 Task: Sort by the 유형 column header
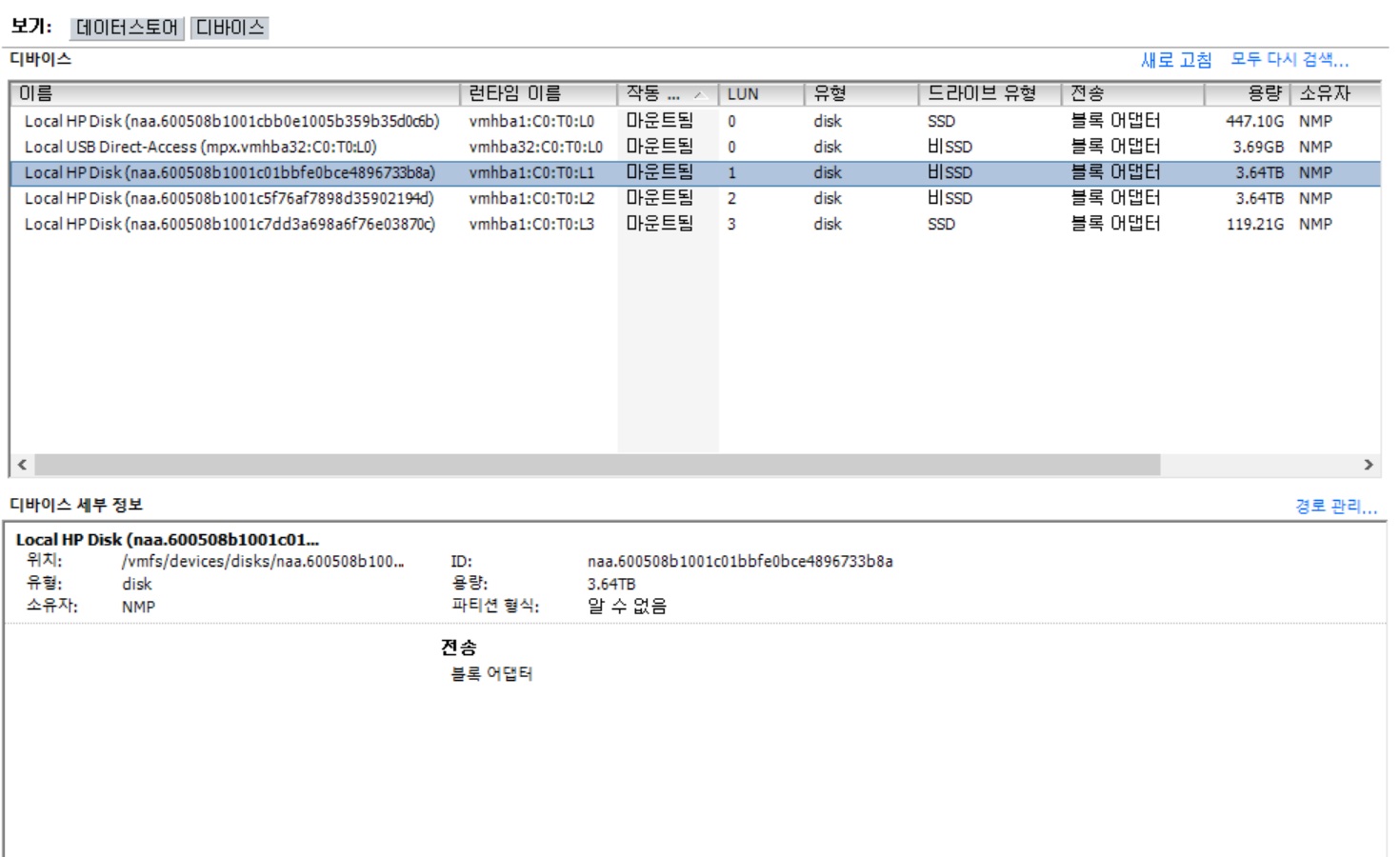point(861,93)
